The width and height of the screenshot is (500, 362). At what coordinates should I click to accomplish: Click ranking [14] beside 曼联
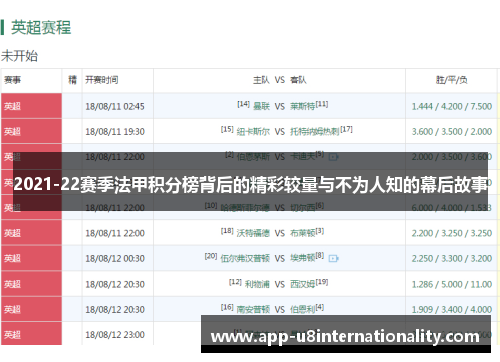pyautogui.click(x=243, y=104)
